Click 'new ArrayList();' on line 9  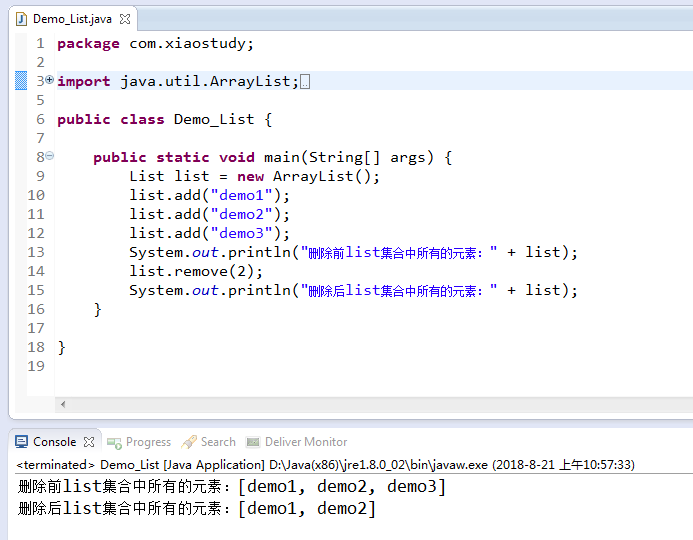click(x=308, y=176)
